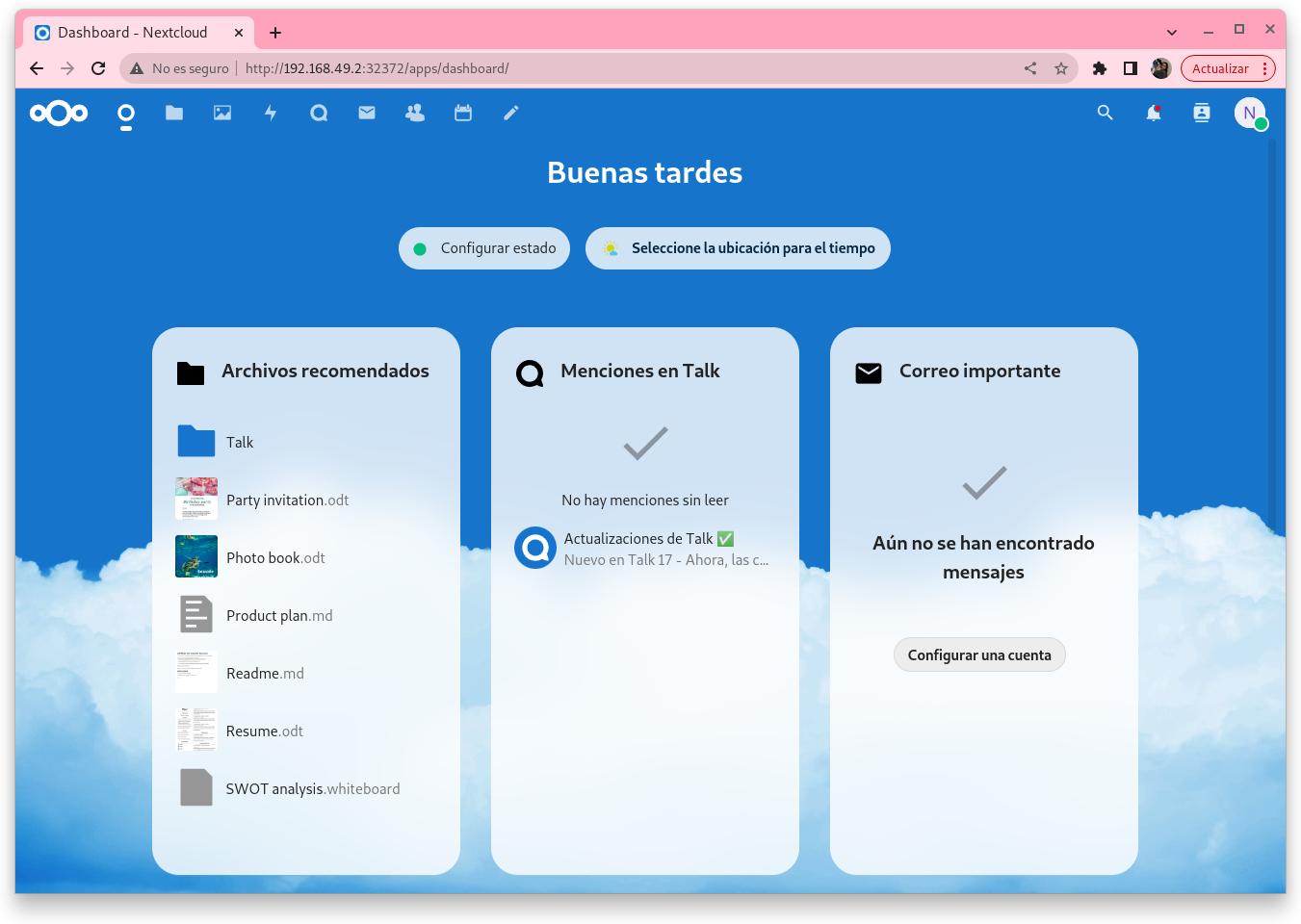The image size is (1301, 924).
Task: Select location for weather button
Action: tap(738, 248)
